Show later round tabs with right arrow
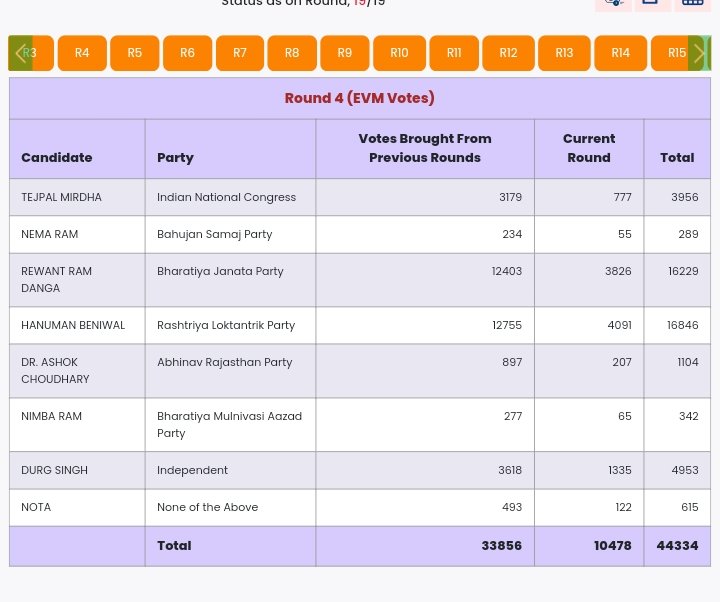This screenshot has width=720, height=602. pos(699,53)
